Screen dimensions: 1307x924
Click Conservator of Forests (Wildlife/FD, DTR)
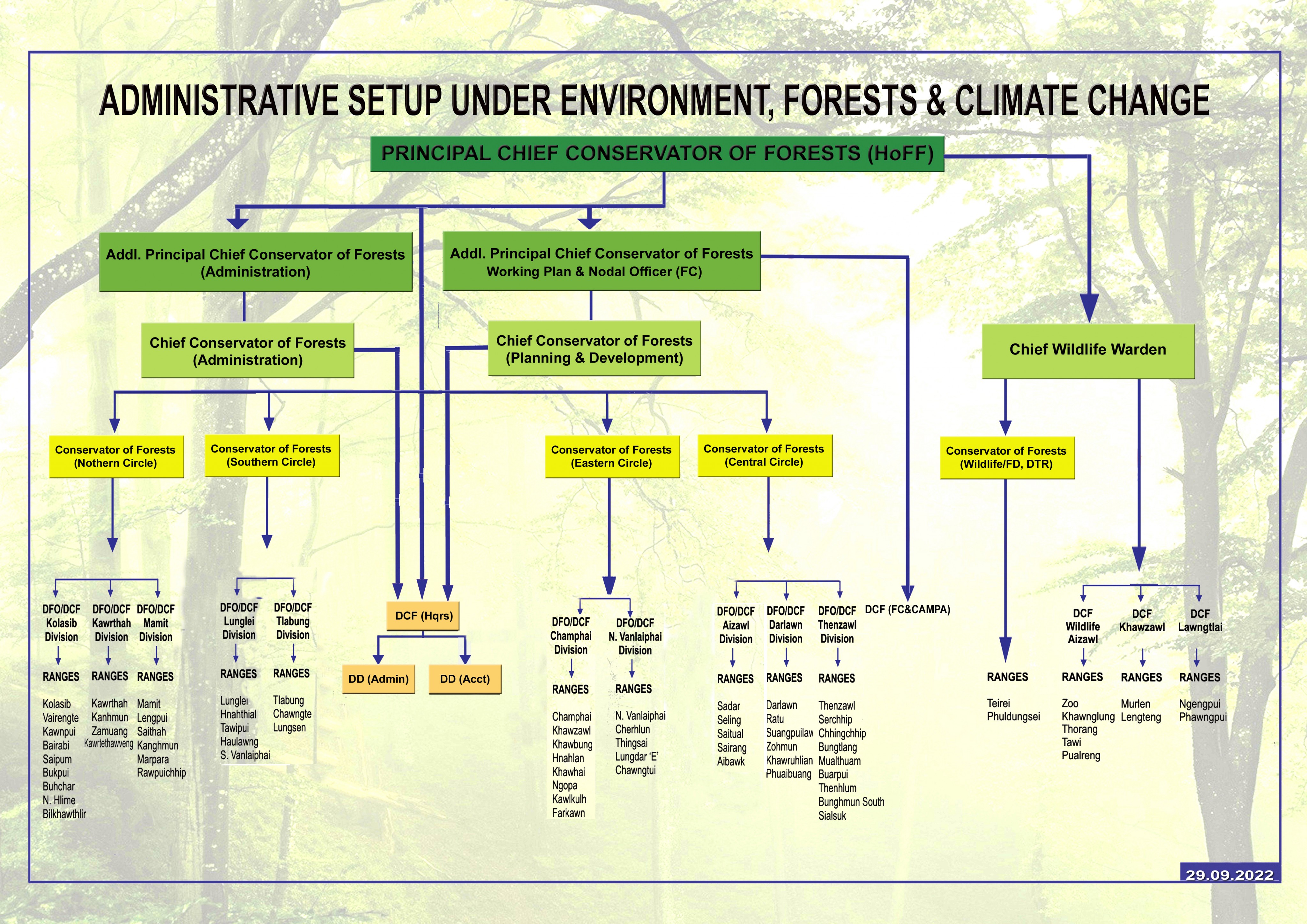pos(1007,458)
